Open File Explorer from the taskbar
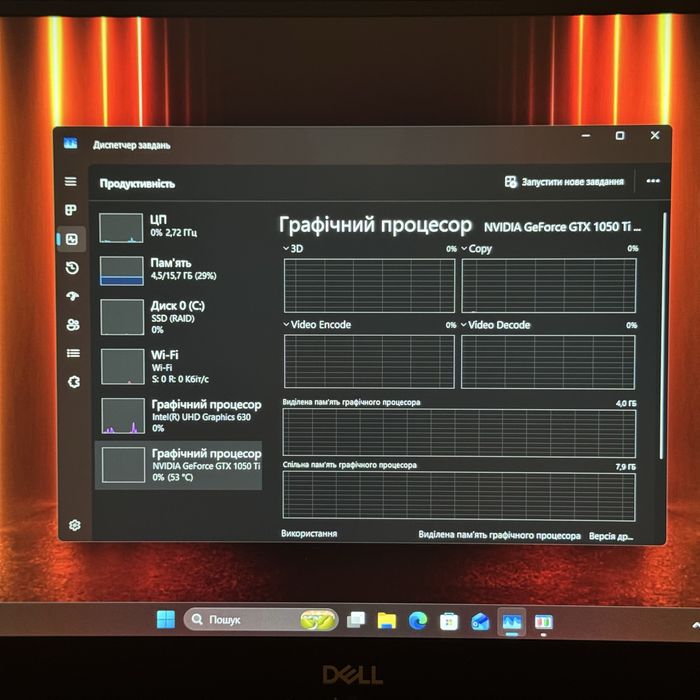700x700 pixels. (x=387, y=621)
